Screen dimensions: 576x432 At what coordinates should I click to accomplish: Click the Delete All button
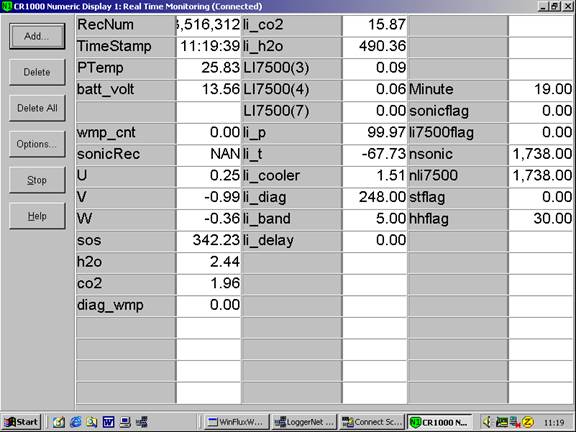[37, 108]
